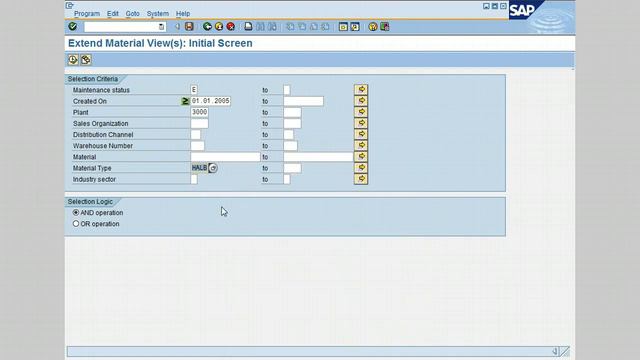This screenshot has width=640, height=360.
Task: Click the red Cancel icon
Action: tap(231, 27)
